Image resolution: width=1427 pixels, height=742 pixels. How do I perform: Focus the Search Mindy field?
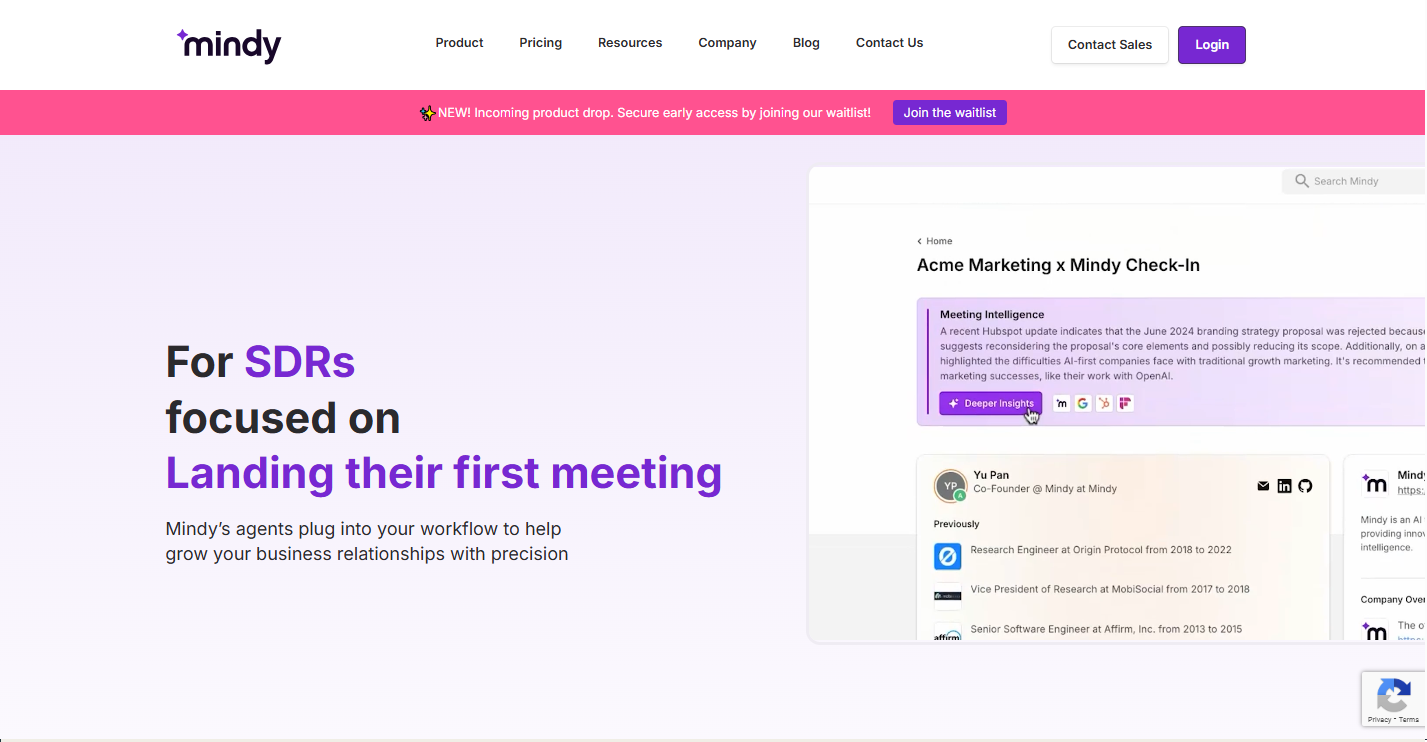click(1354, 181)
